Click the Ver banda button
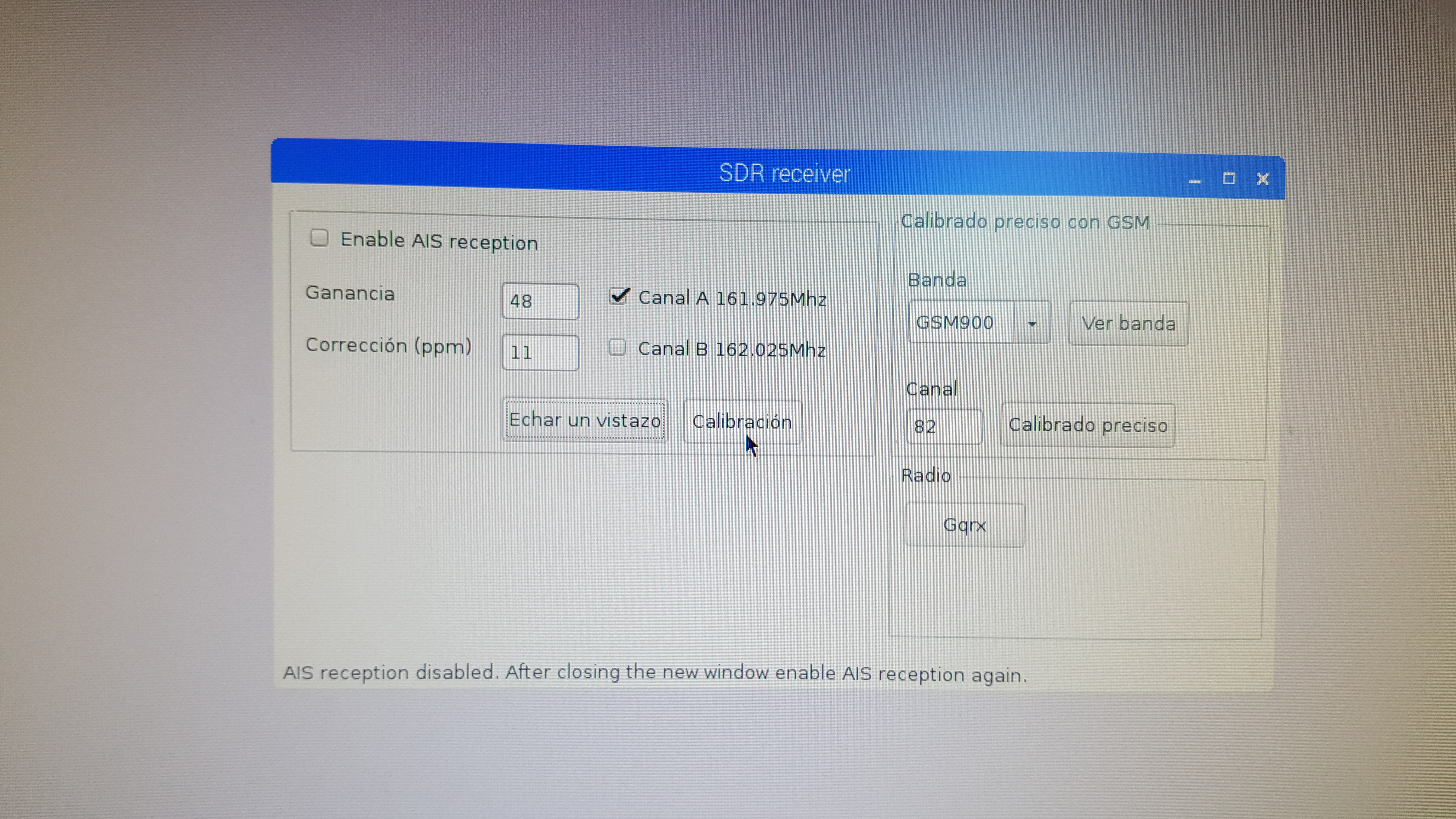 [x=1128, y=324]
